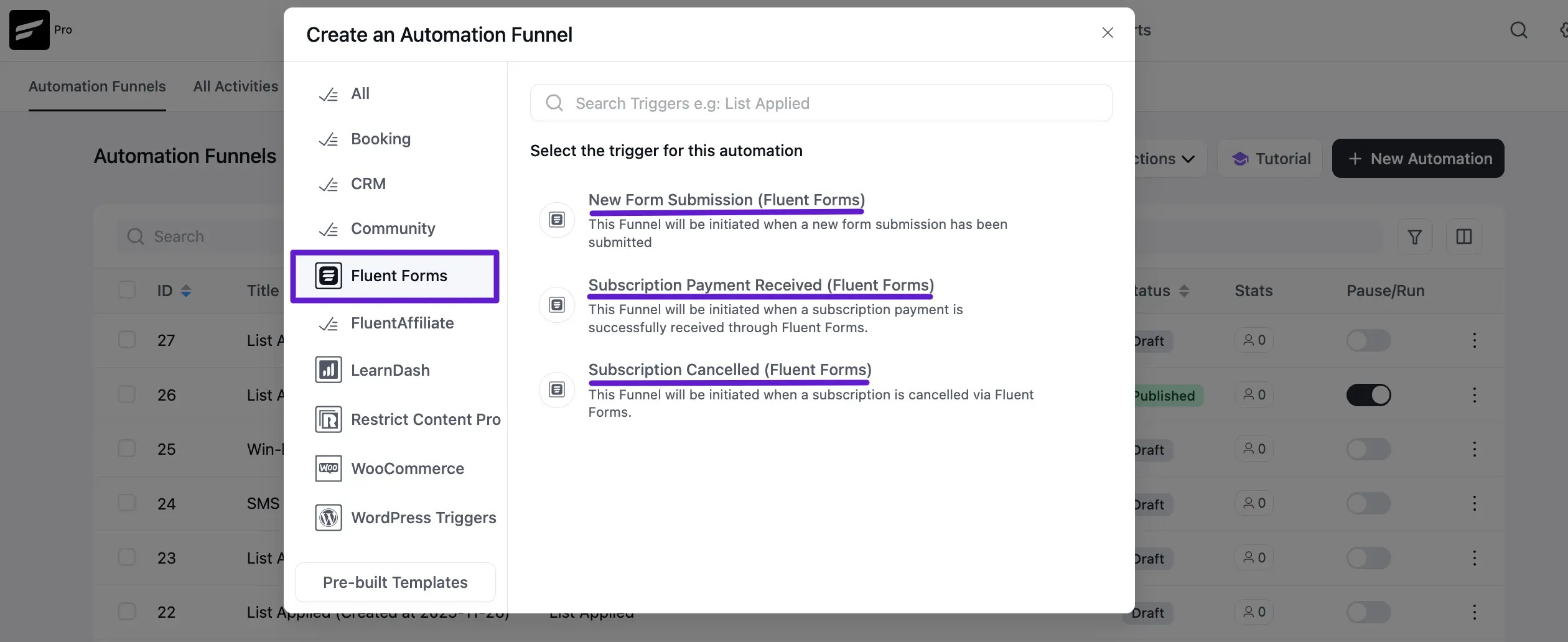This screenshot has height=642, width=1568.
Task: Toggle the select-all checkbox in table header
Action: coord(127,290)
